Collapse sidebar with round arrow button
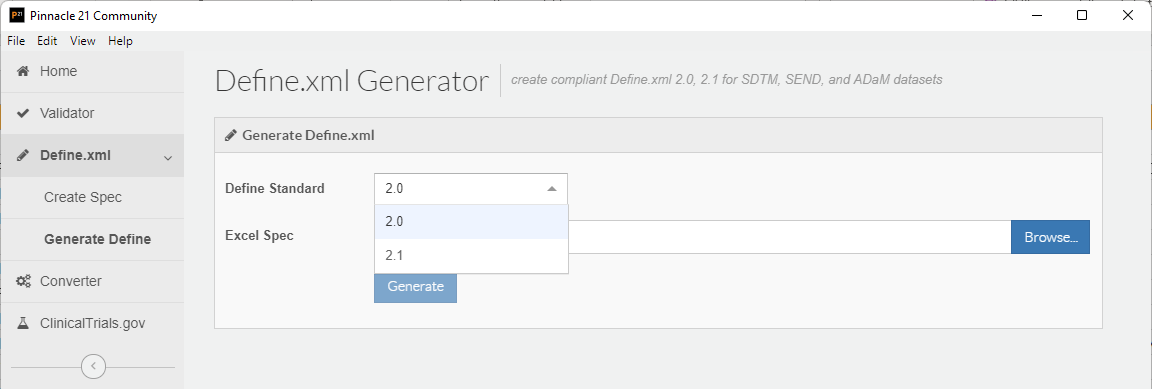 tap(93, 366)
